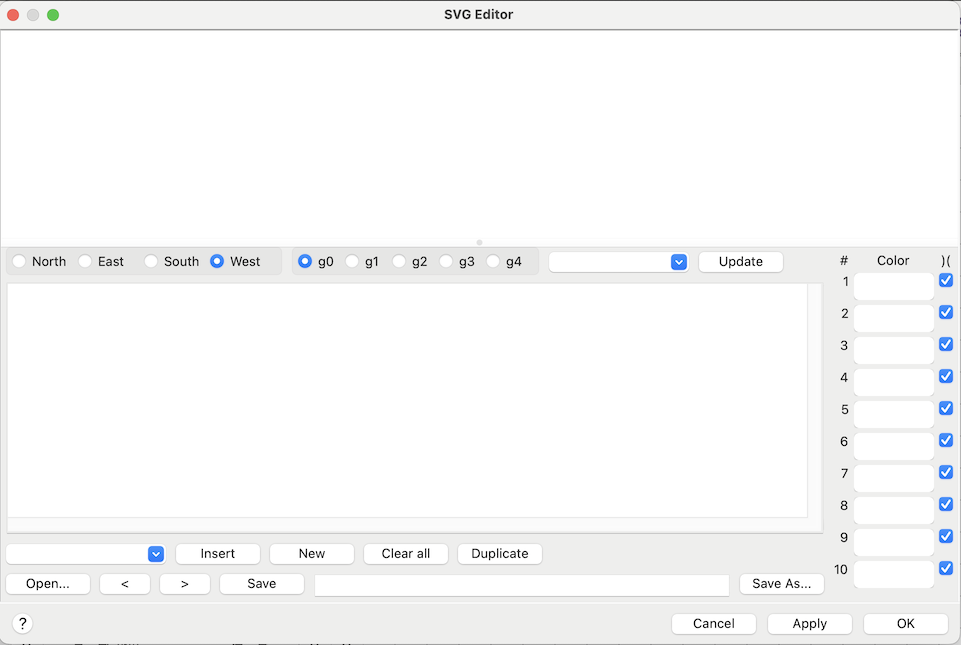Image resolution: width=961 pixels, height=645 pixels.
Task: Select the g2 group radio button
Action: click(x=399, y=261)
